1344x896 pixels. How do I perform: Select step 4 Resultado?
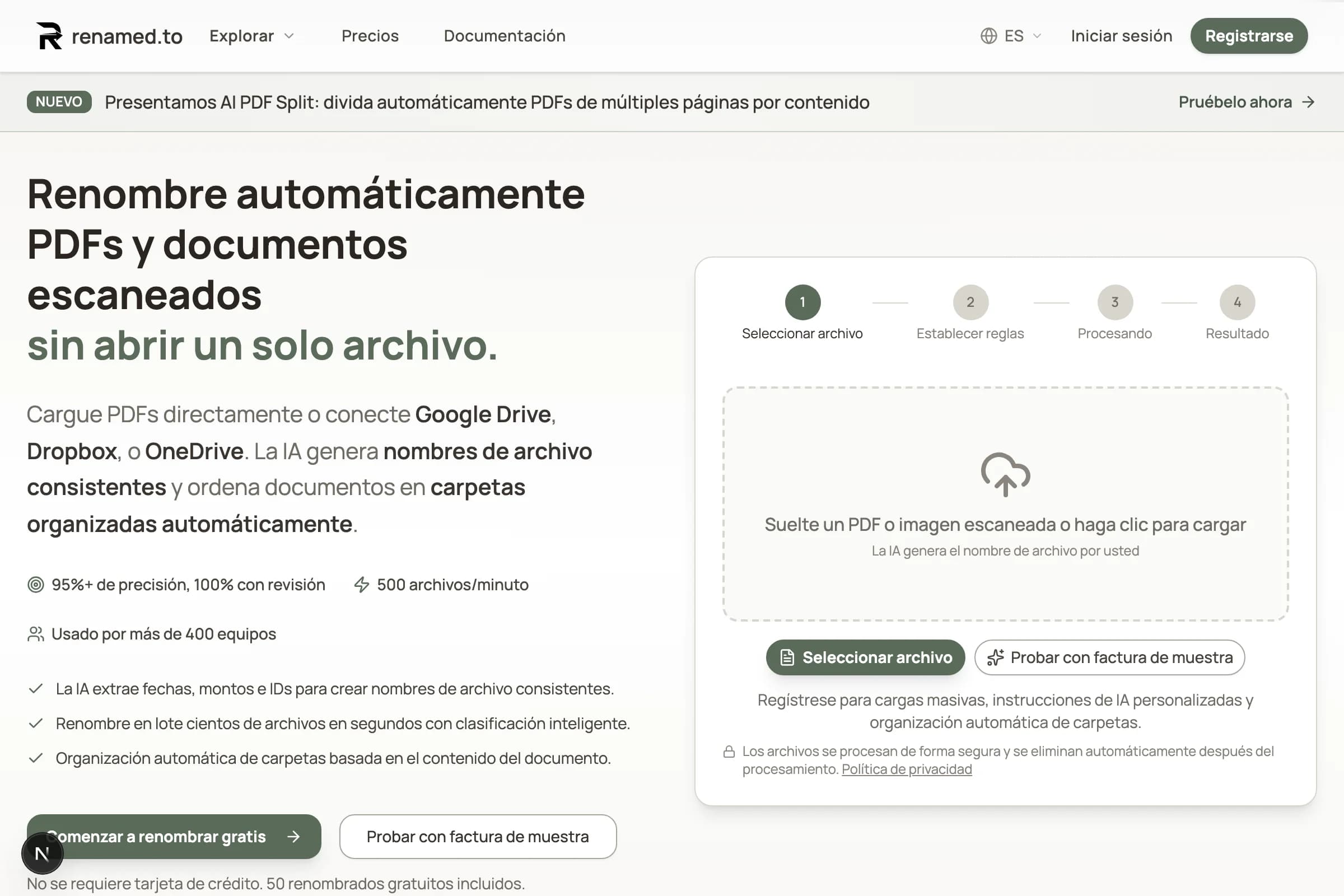pos(1236,302)
